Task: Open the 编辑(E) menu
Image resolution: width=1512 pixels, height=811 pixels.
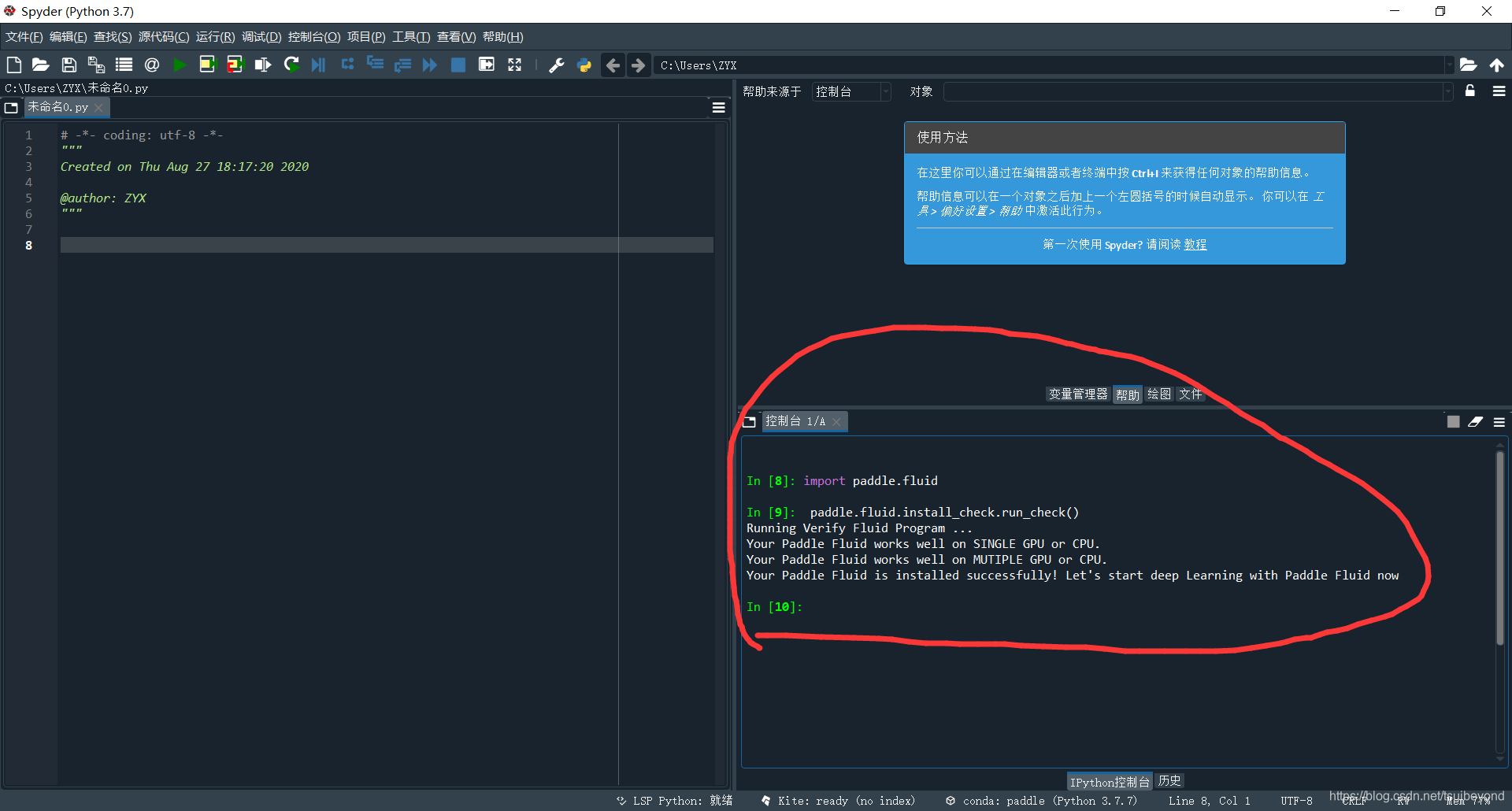Action: pyautogui.click(x=68, y=37)
